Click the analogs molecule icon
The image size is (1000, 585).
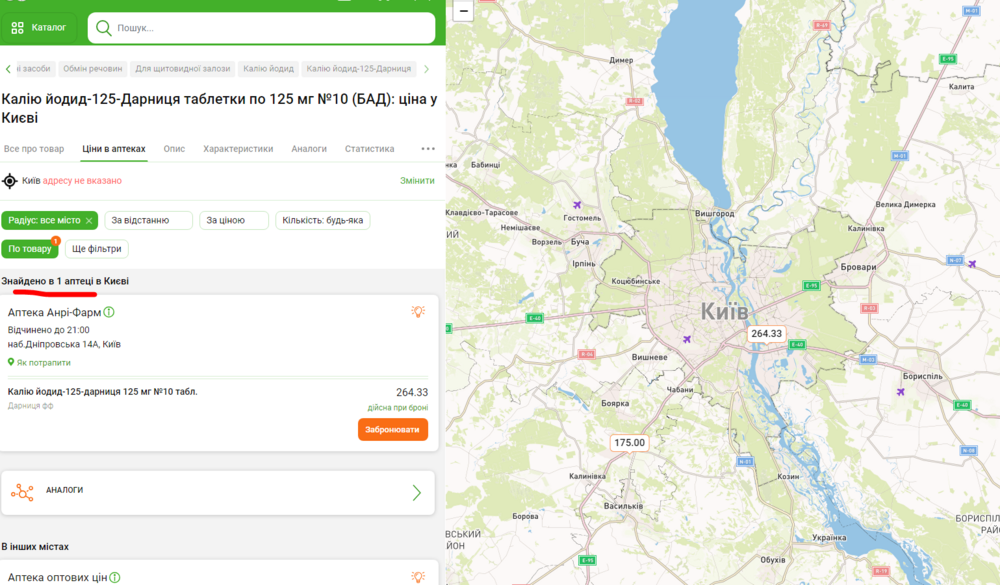click(22, 492)
